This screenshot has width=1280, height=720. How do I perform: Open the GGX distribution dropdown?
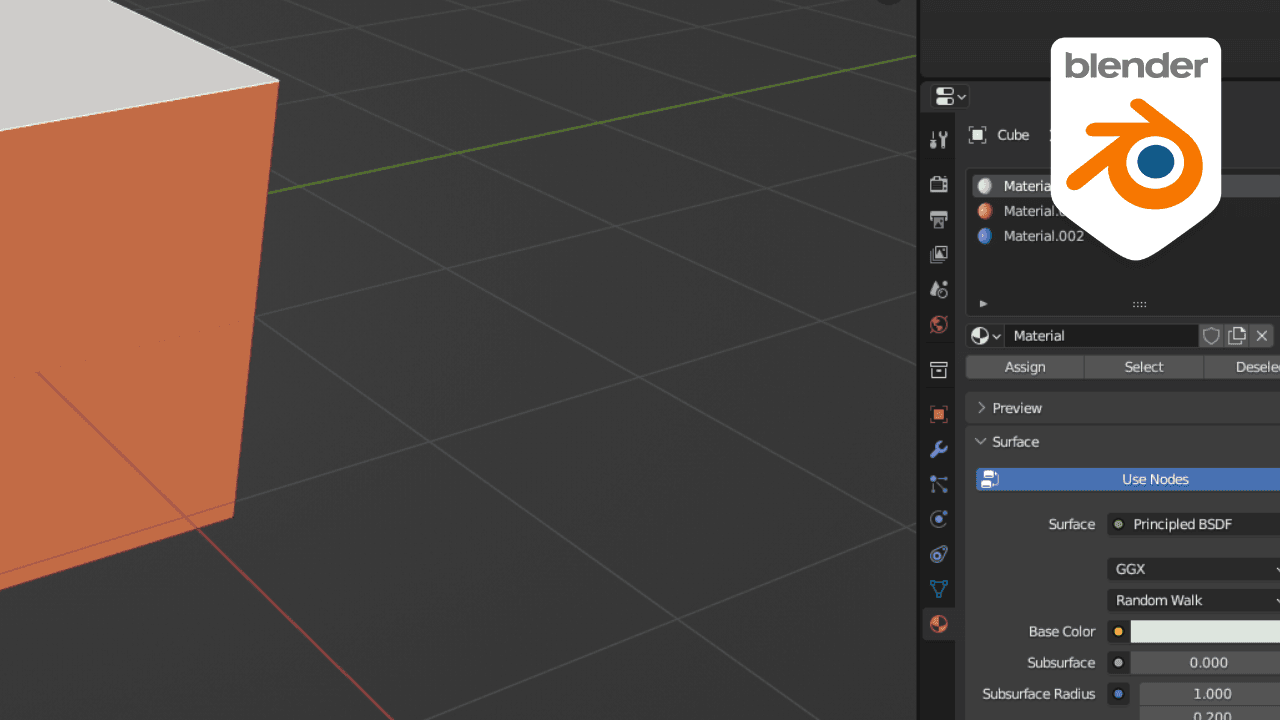pos(1194,569)
